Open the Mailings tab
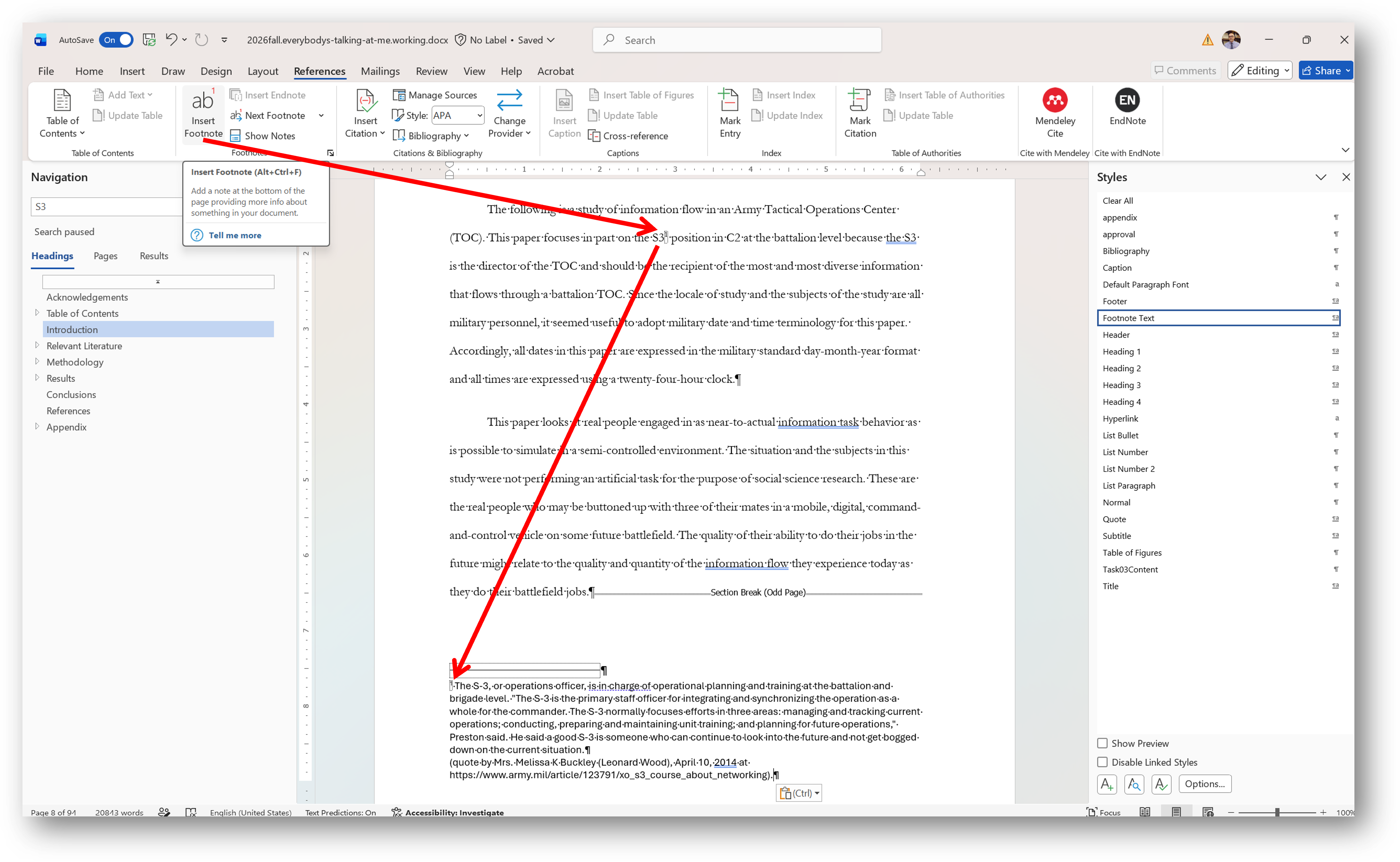 [380, 71]
